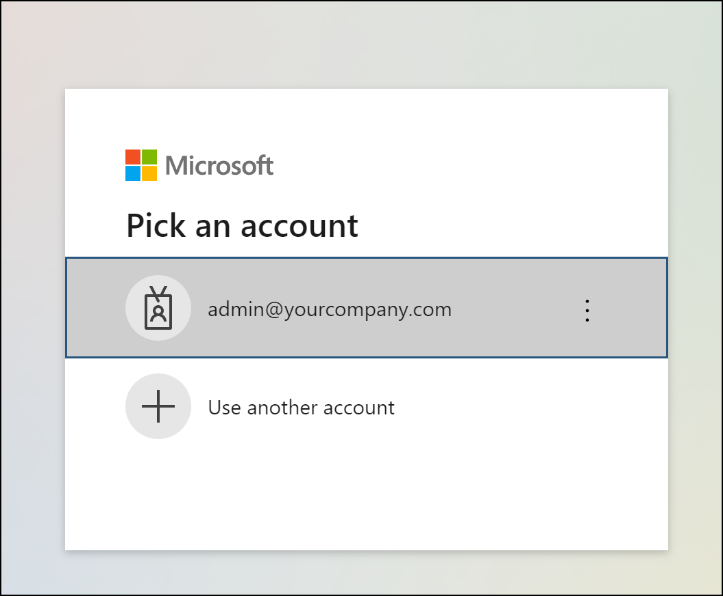Screen dimensions: 723x596
Task: Select the admin@yourcompany.com account text
Action: (x=330, y=310)
